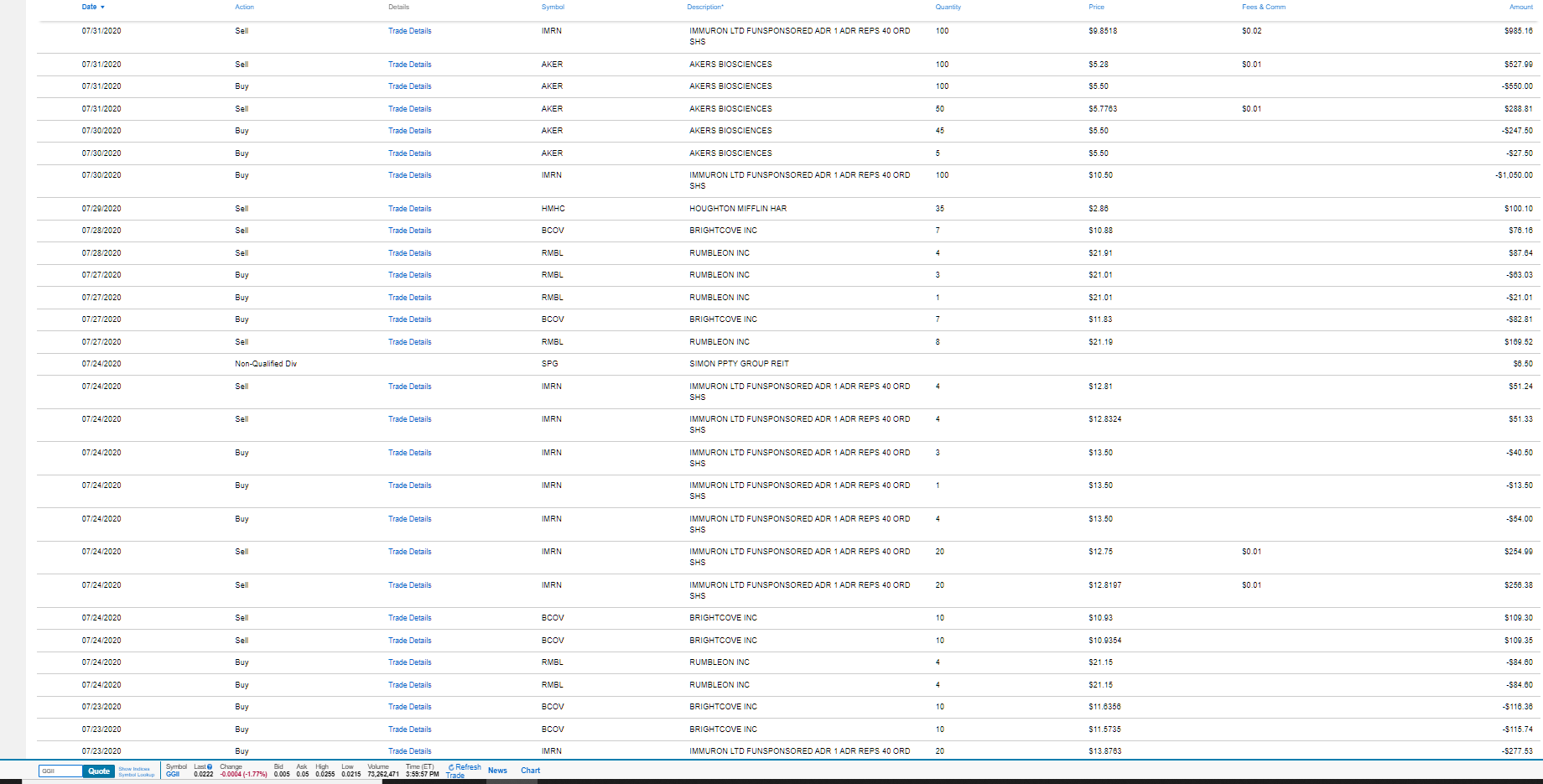Open Trade Details for the $527.99 AKER sale
Screen dimensions: 1543x784
pyautogui.click(x=409, y=65)
